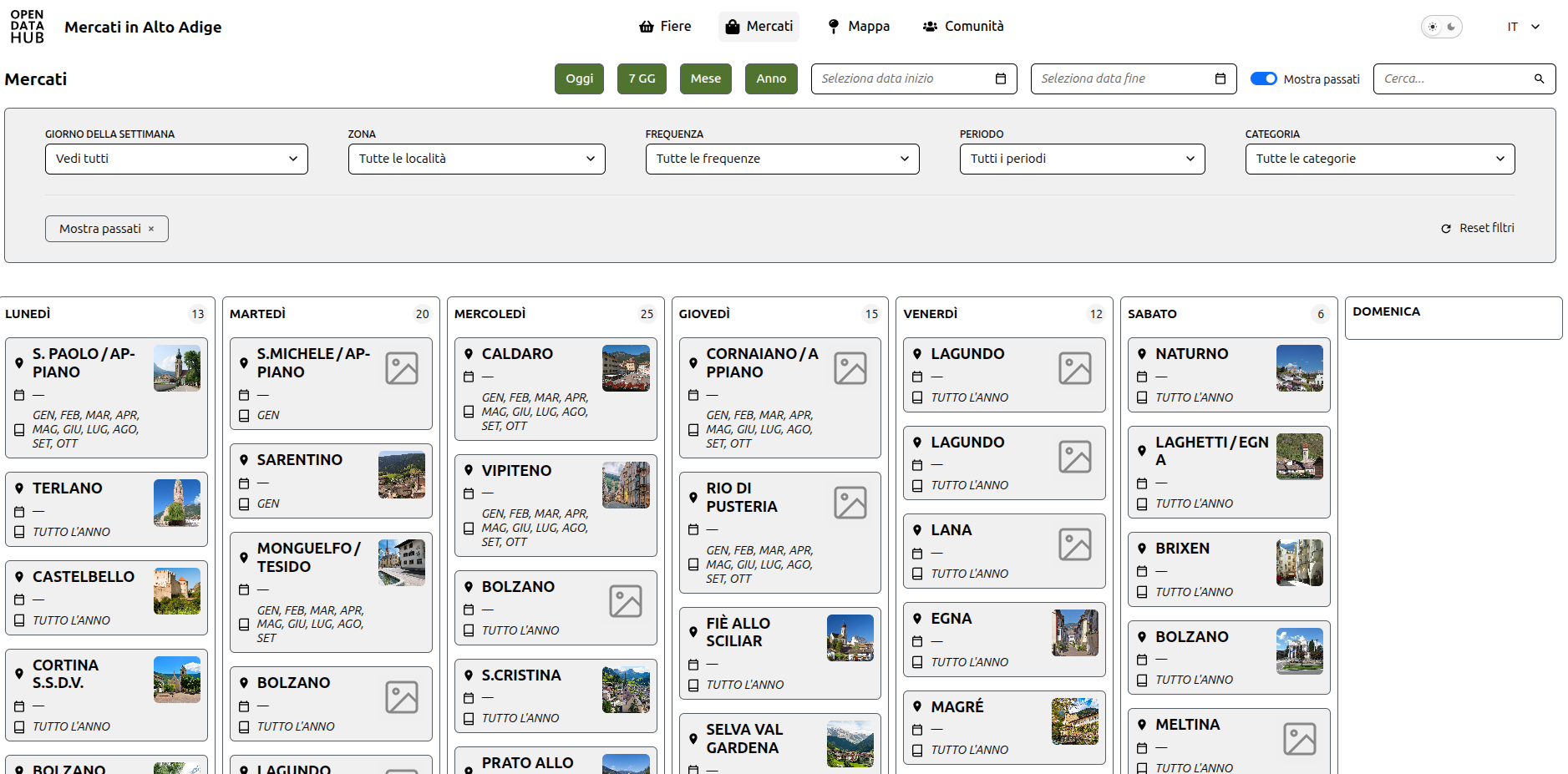Click the Domenica column header
Viewport: 1568px width, 774px height.
pos(1386,311)
